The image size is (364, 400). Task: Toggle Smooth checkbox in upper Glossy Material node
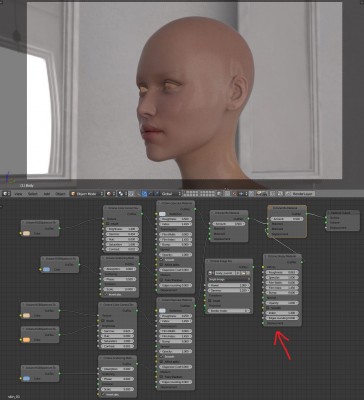click(162, 259)
